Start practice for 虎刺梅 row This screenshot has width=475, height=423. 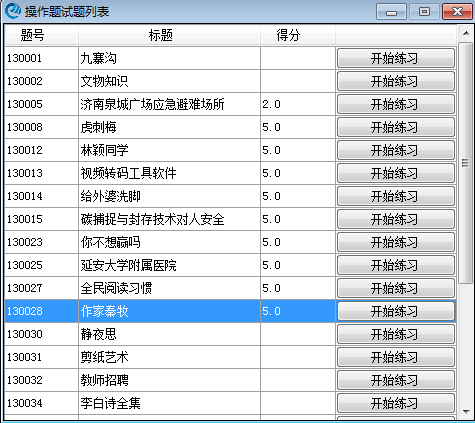pos(396,127)
